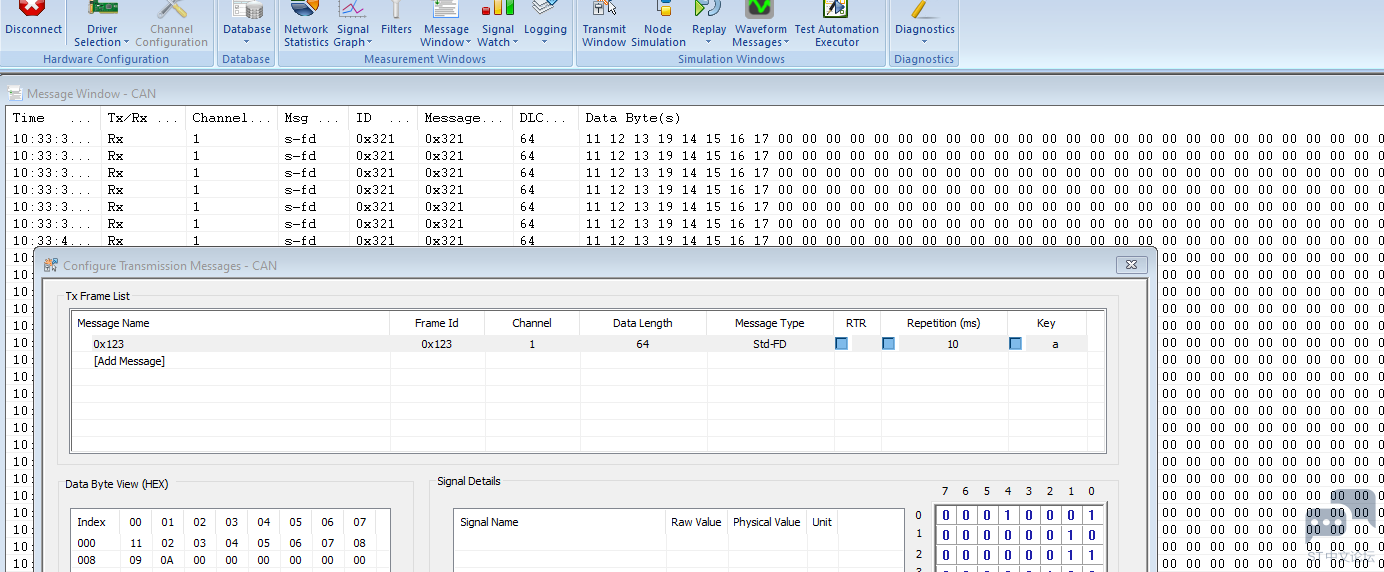The height and width of the screenshot is (572, 1384).
Task: Open the Signal Graph tool
Action: [x=352, y=24]
